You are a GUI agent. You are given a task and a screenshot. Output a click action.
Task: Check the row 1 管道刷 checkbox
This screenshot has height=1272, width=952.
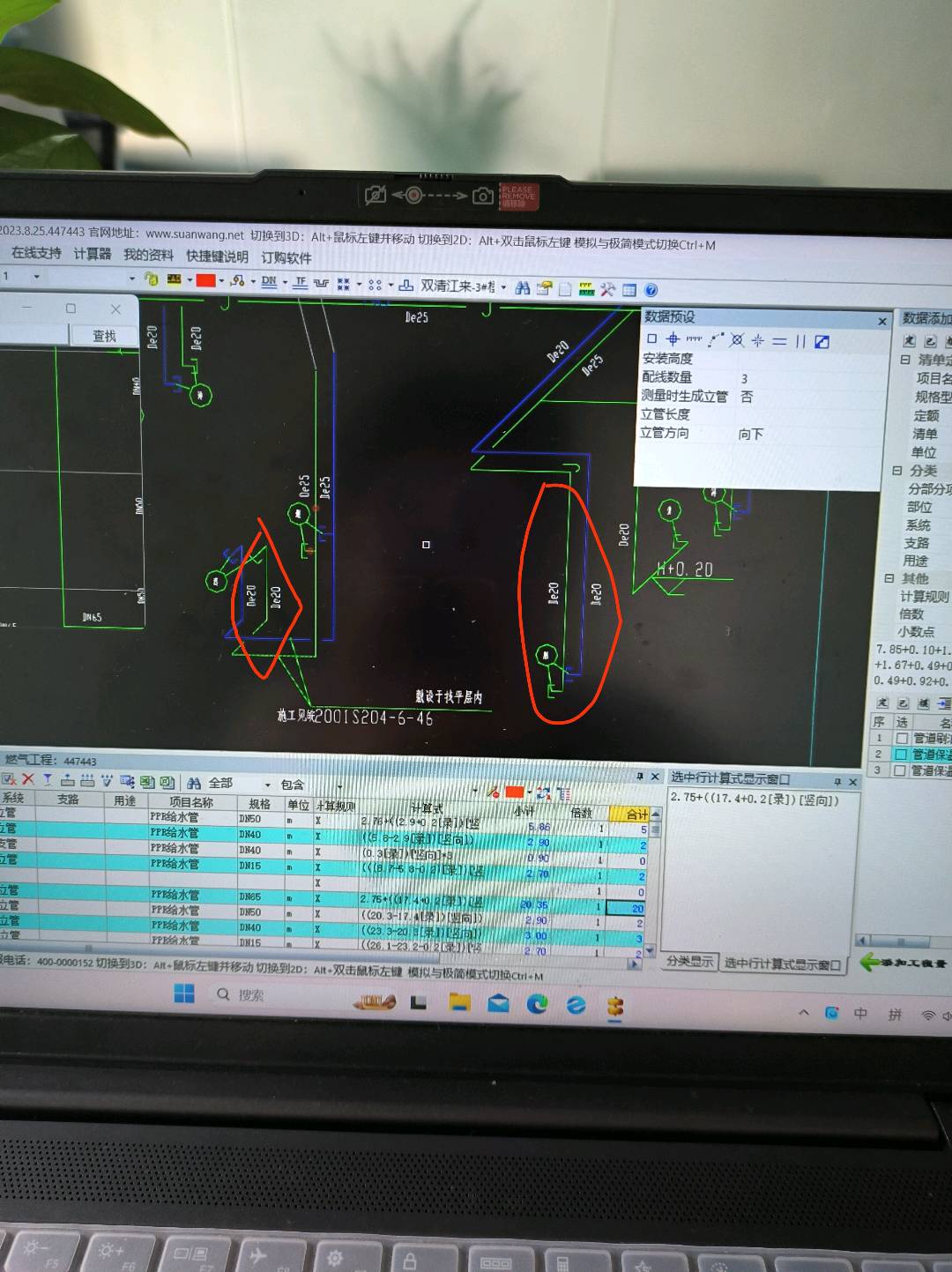[x=901, y=738]
